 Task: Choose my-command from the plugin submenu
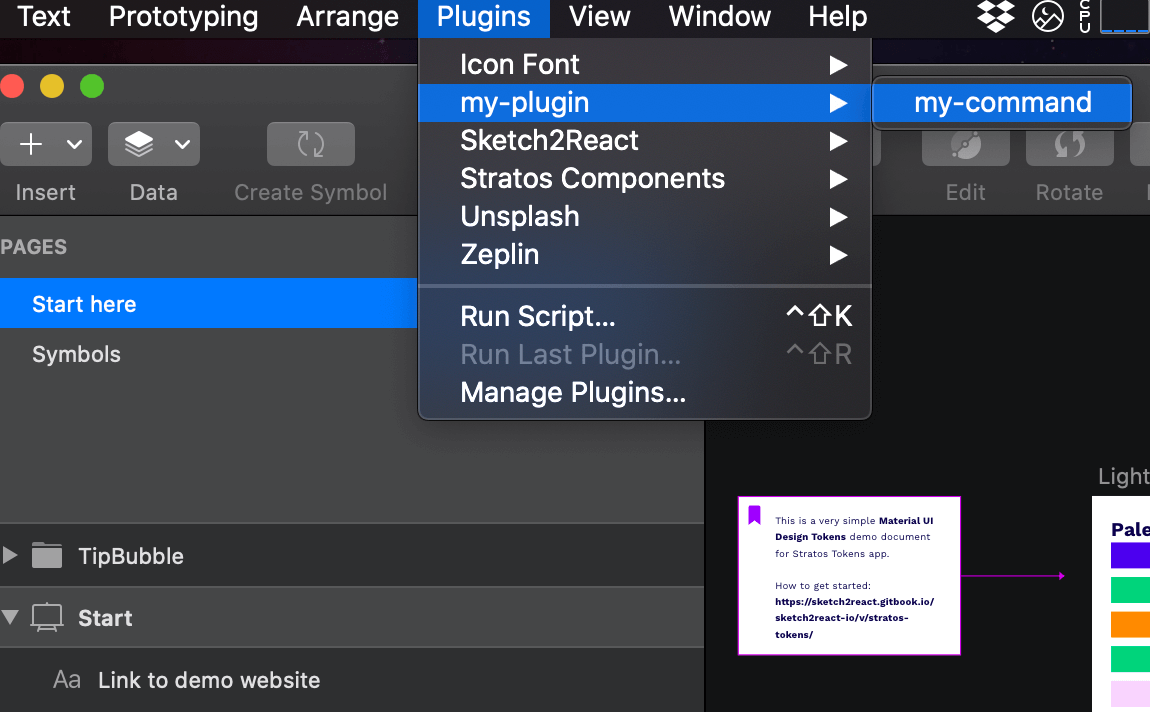pos(1001,101)
